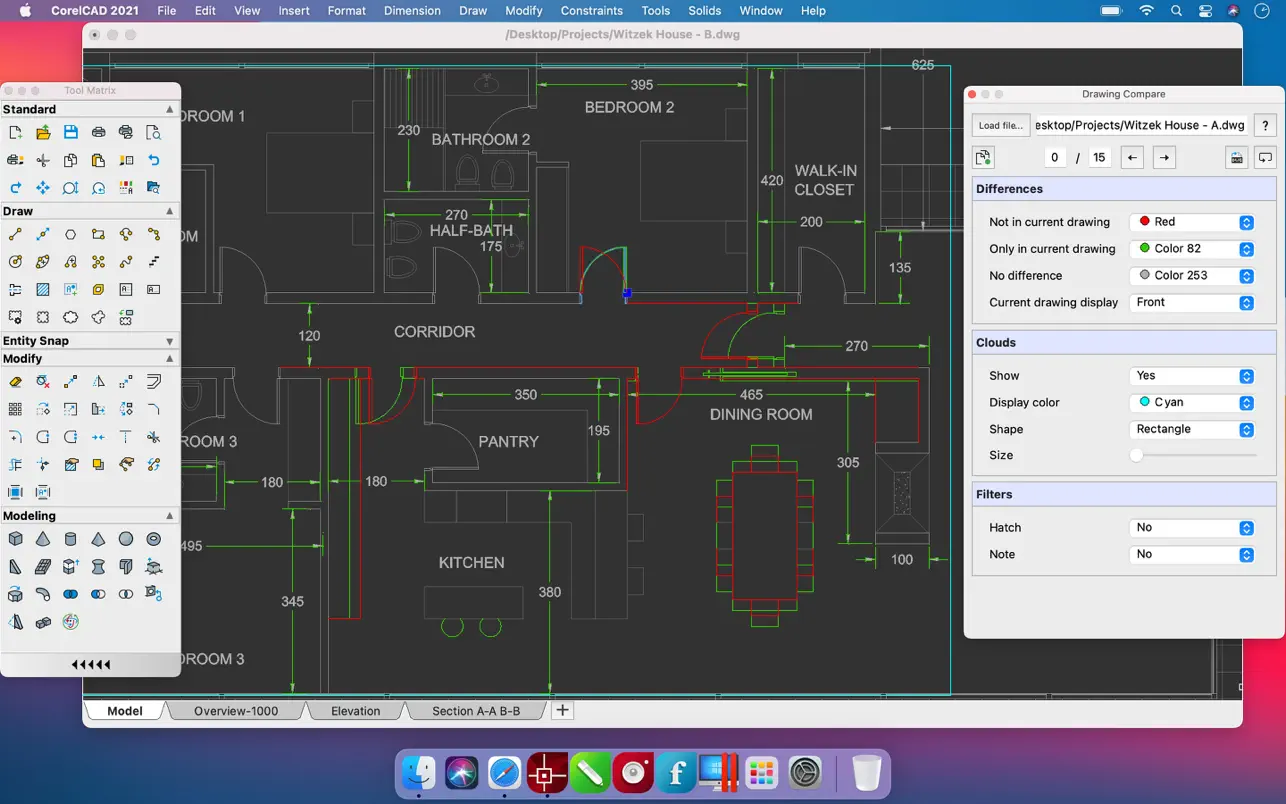Open 'Not in current drawing' color dropdown
Image resolution: width=1286 pixels, height=804 pixels.
tap(1191, 222)
